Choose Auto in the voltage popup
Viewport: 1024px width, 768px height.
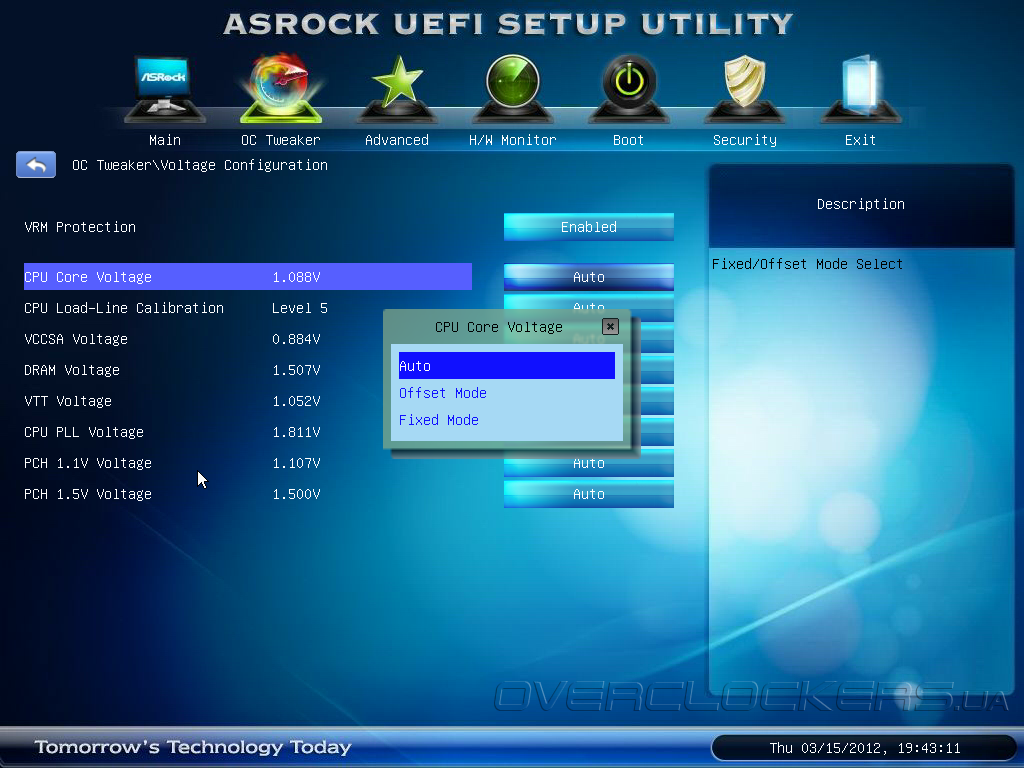[x=507, y=366]
